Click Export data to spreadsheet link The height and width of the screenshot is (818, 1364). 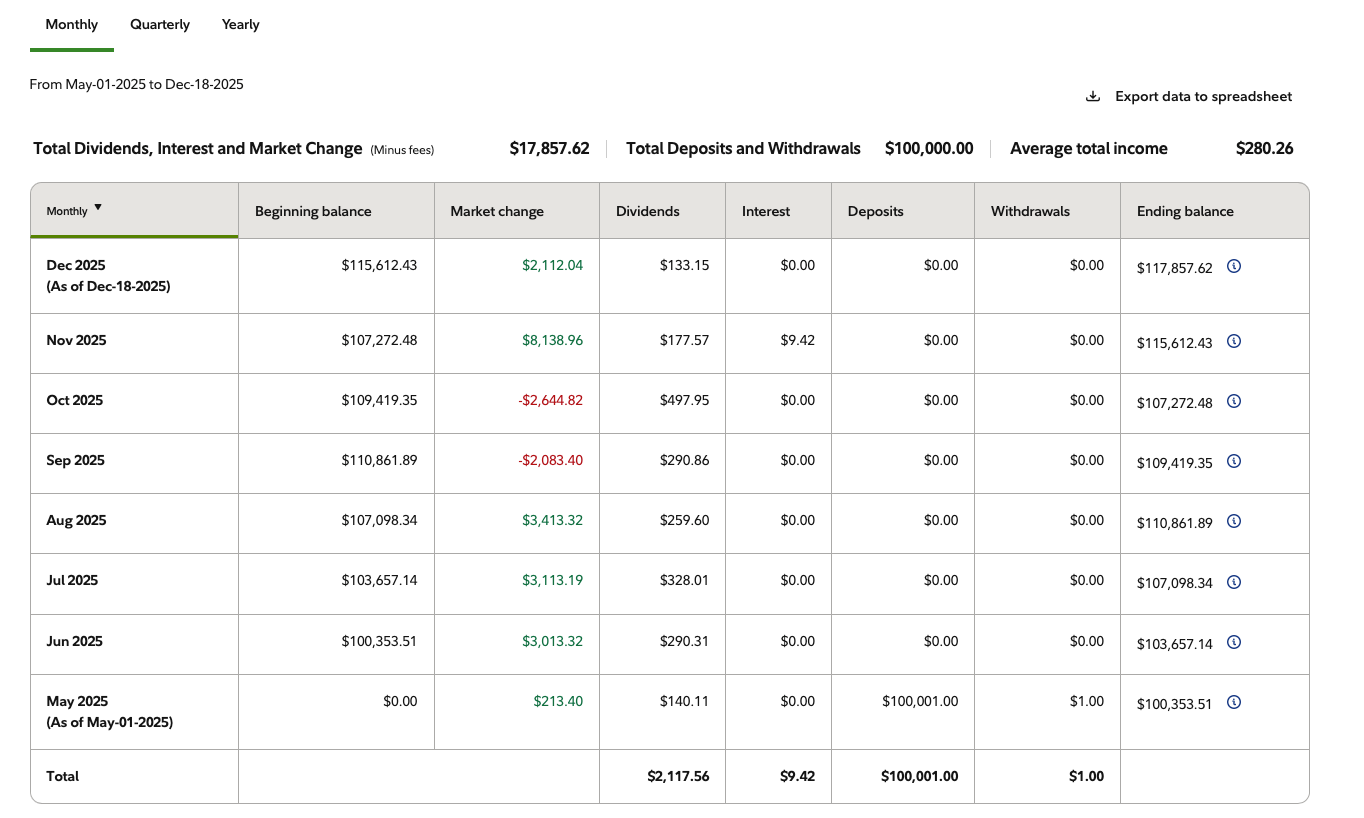click(x=1203, y=97)
